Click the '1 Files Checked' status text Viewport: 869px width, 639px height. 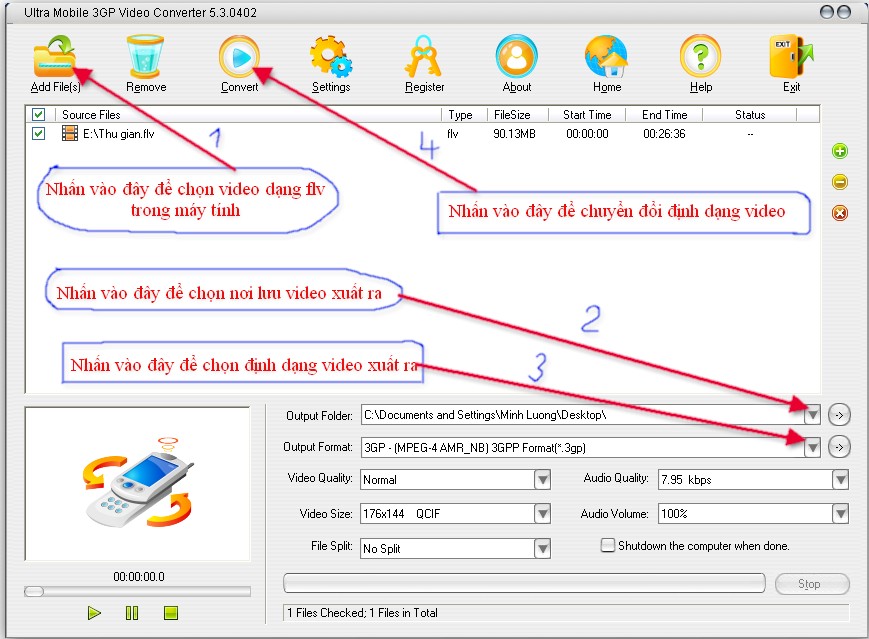point(362,612)
